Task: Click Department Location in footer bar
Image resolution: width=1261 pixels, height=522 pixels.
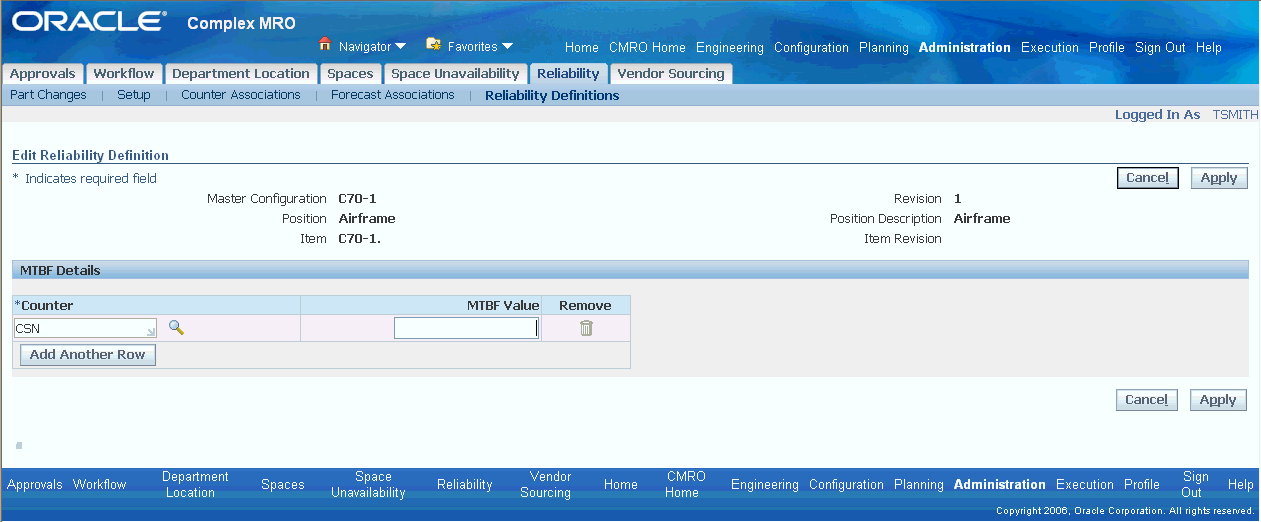Action: point(195,484)
